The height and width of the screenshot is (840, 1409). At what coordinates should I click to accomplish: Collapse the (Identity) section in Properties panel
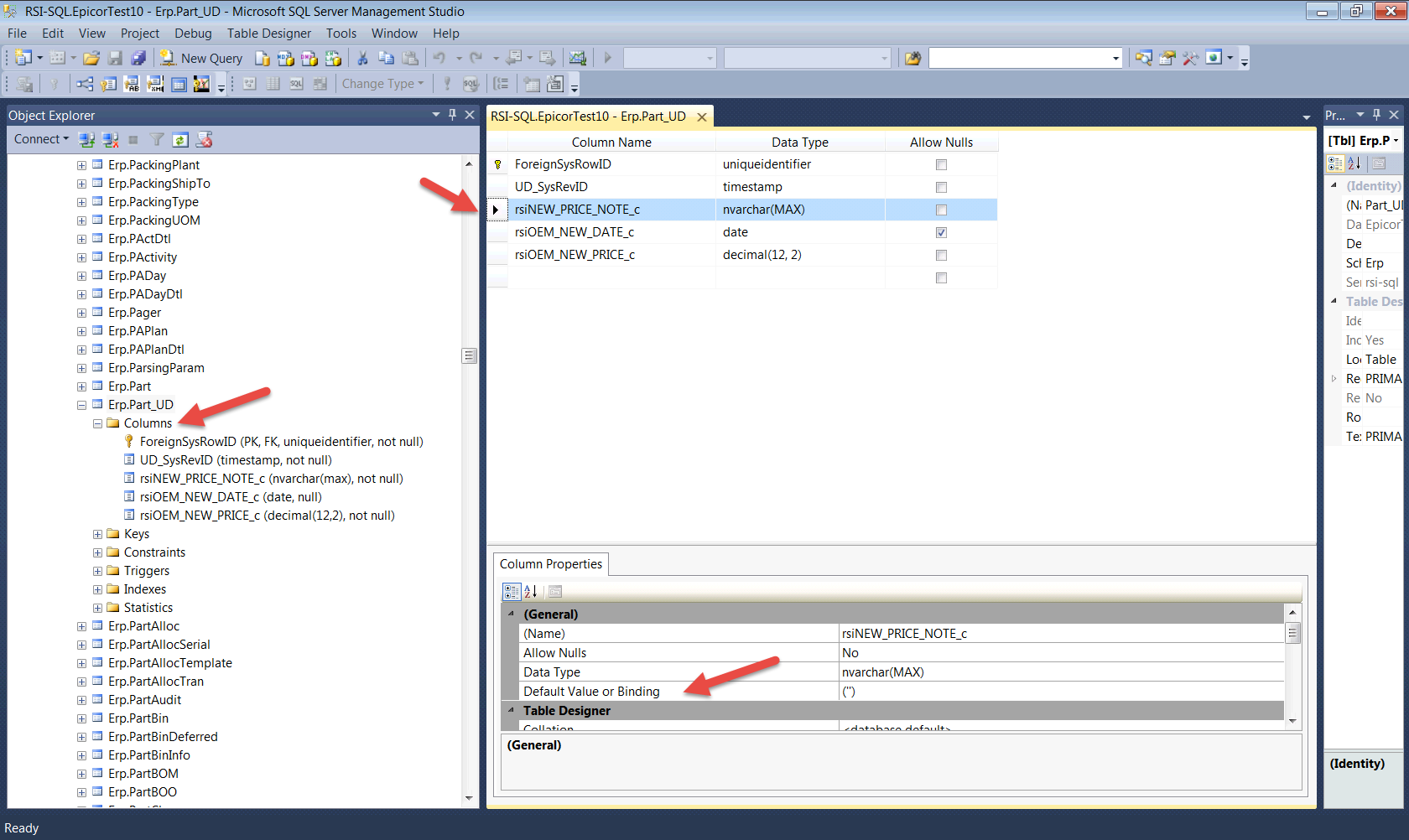point(1334,186)
